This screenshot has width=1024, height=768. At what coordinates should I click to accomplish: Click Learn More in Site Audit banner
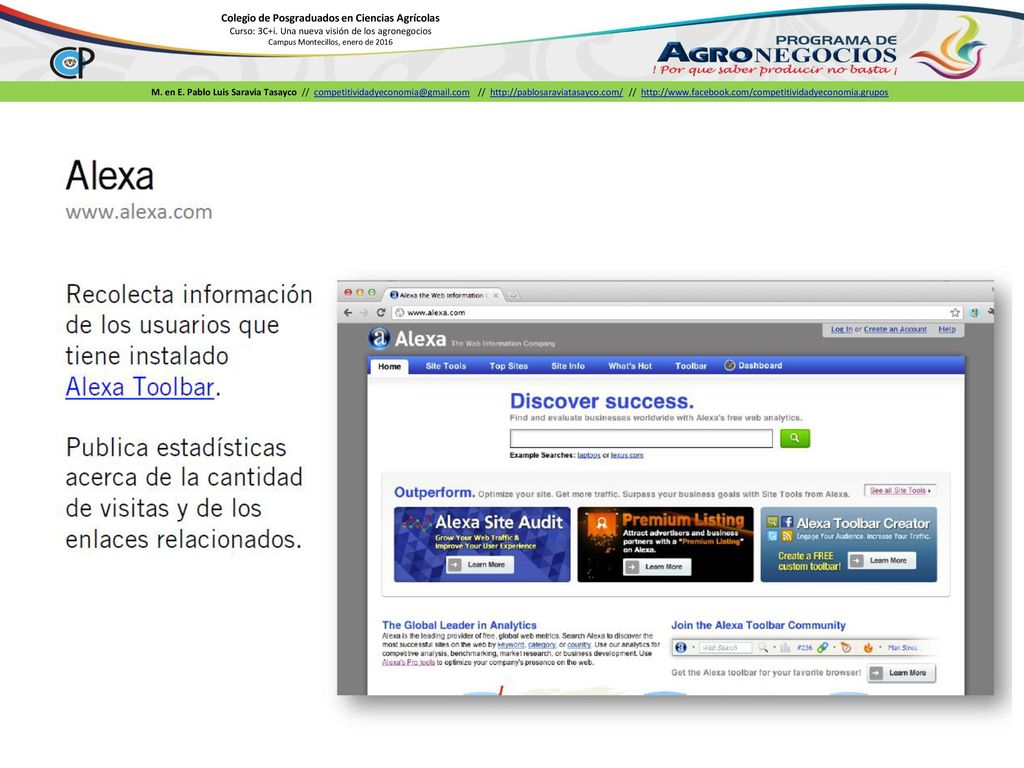[480, 565]
